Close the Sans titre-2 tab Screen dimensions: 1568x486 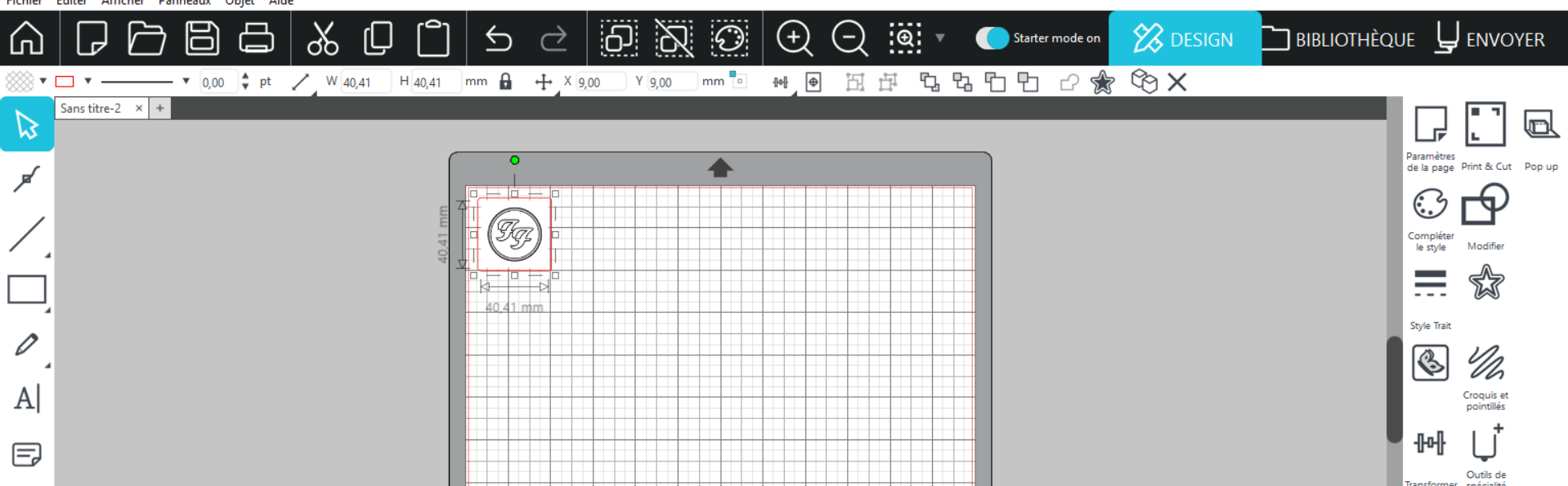tap(139, 108)
